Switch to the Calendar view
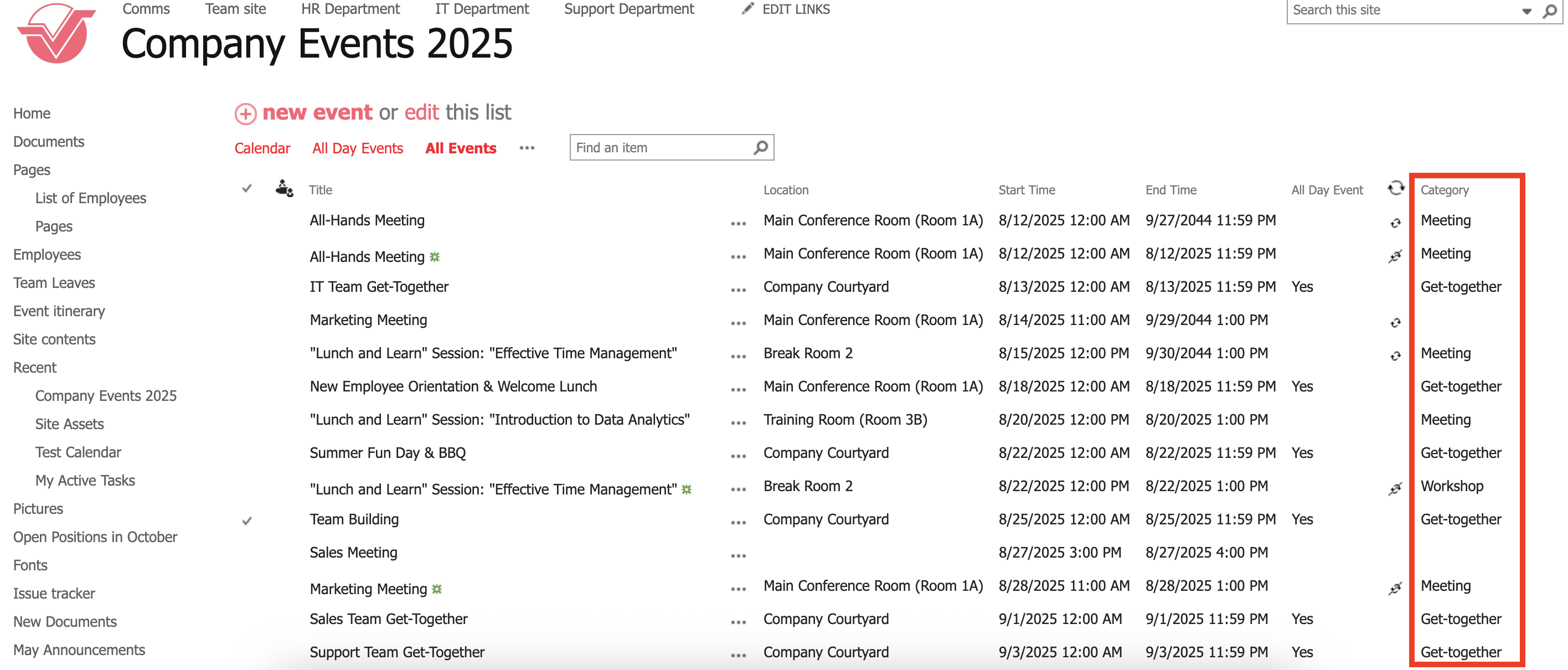This screenshot has width=1568, height=670. (x=262, y=148)
